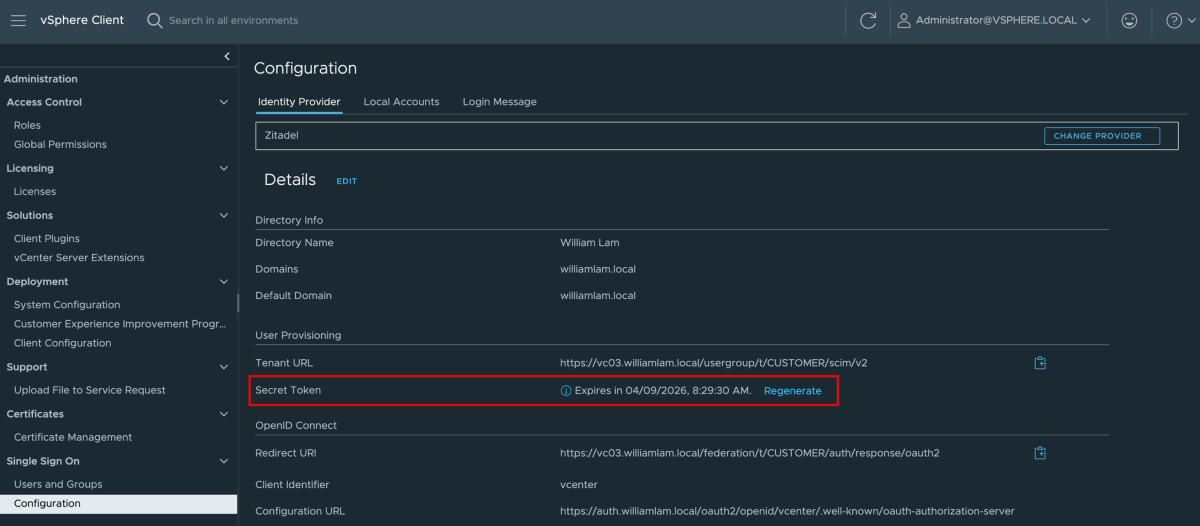Focus the Search in all environments field
The height and width of the screenshot is (526, 1200).
coord(233,20)
